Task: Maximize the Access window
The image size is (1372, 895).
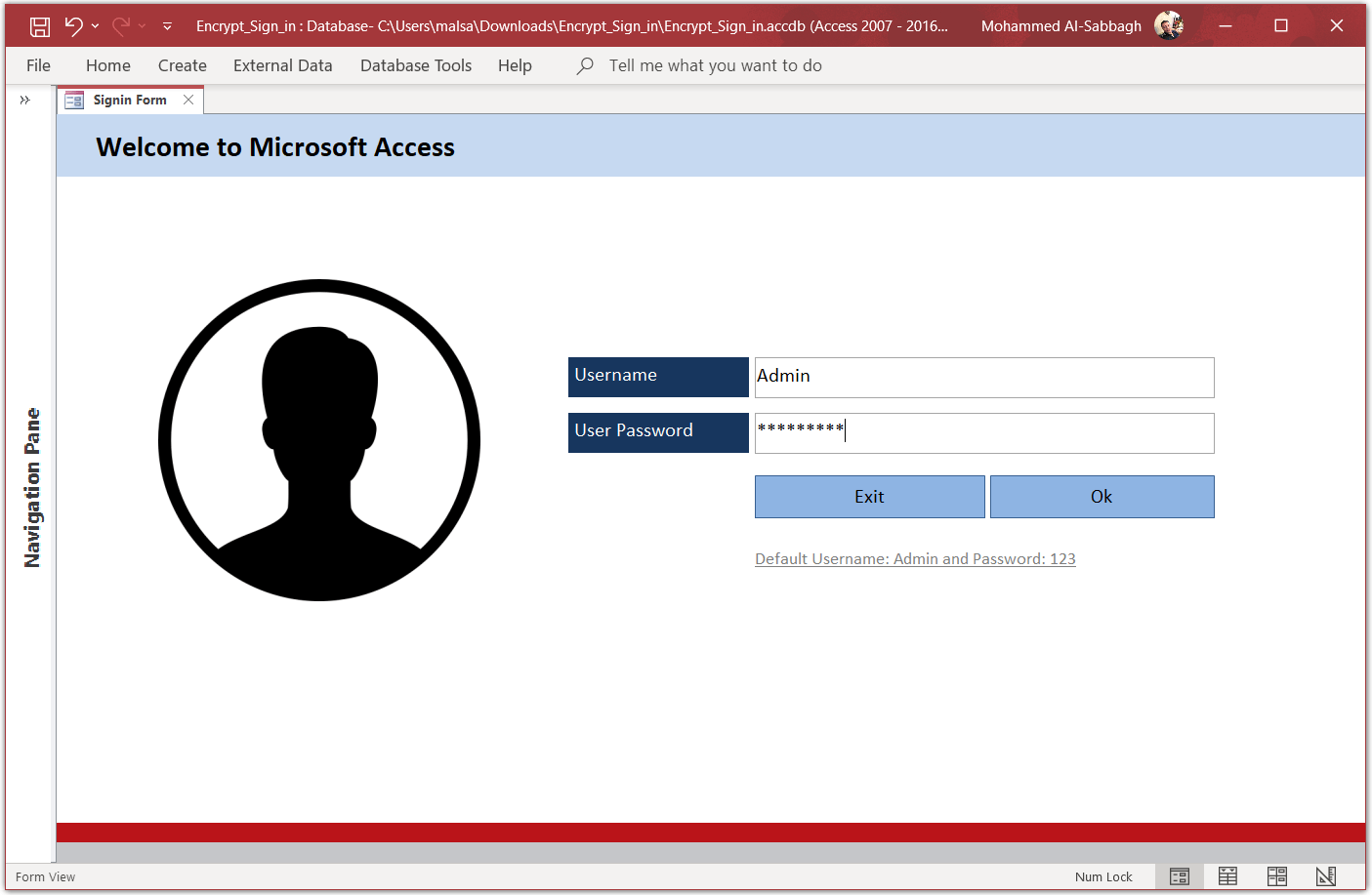Action: pos(1281,26)
